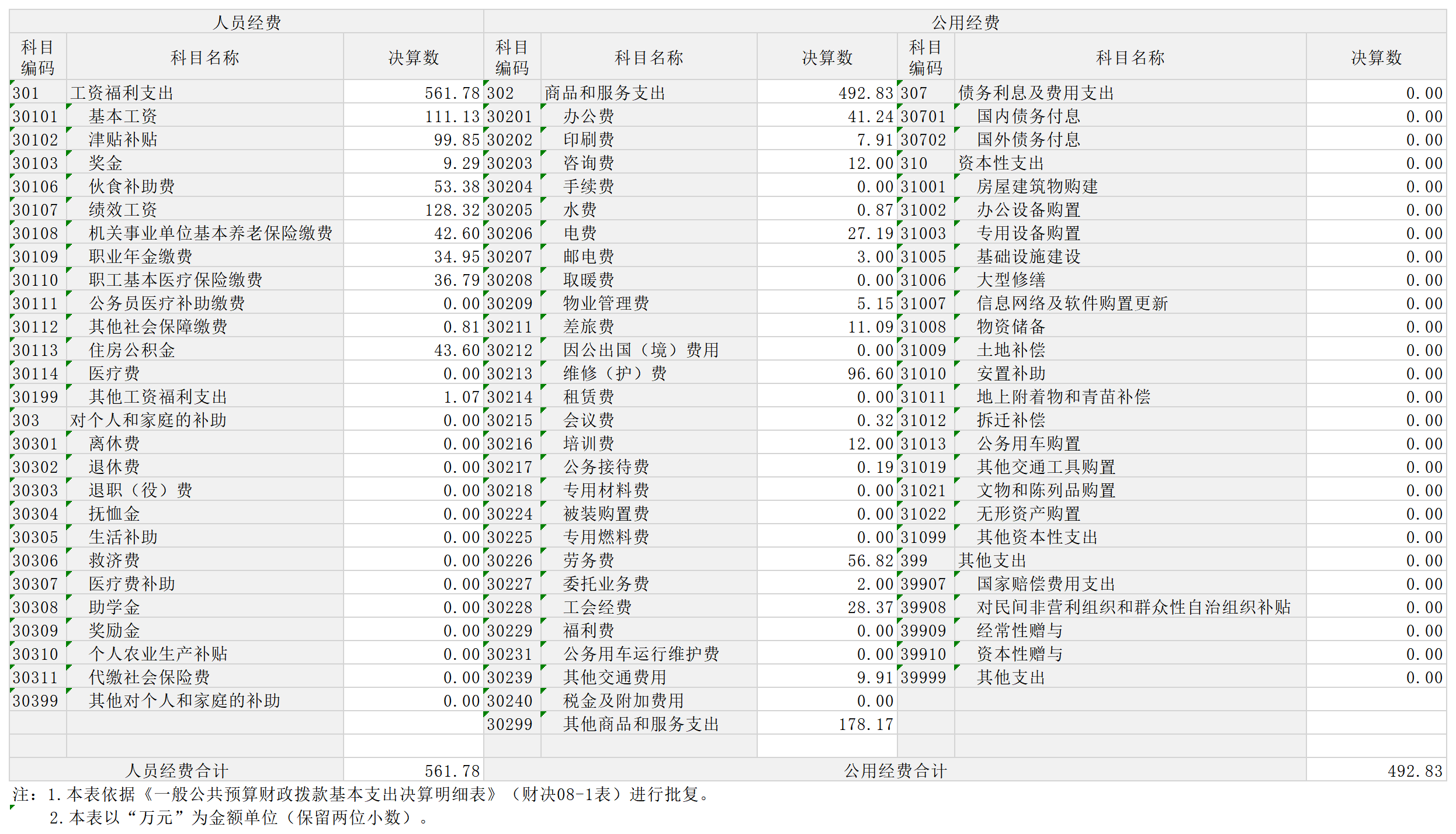The width and height of the screenshot is (1456, 834).
Task: Click the 人员经费 header cell
Action: 246,22
